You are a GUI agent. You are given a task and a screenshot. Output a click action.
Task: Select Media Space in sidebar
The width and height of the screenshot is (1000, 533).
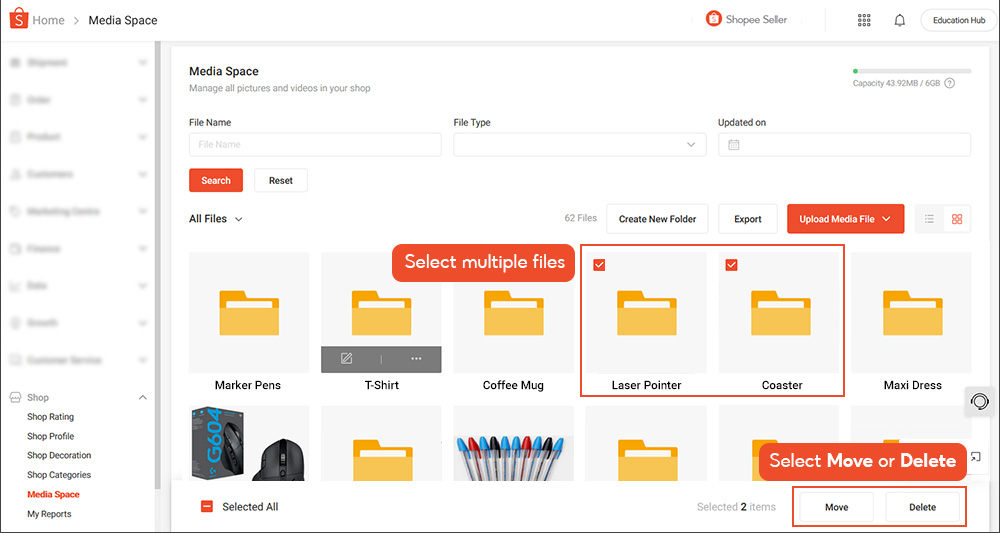[x=54, y=494]
